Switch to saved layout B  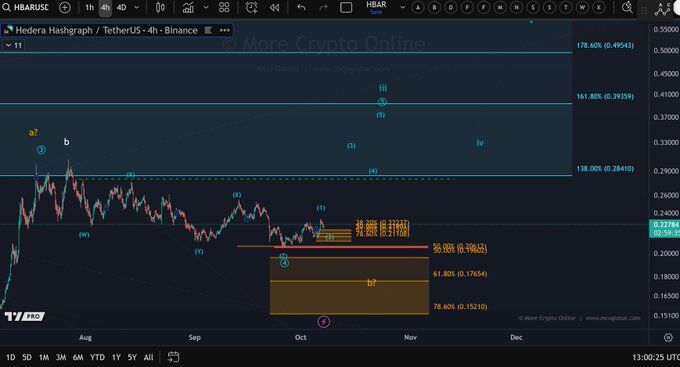click(434, 7)
